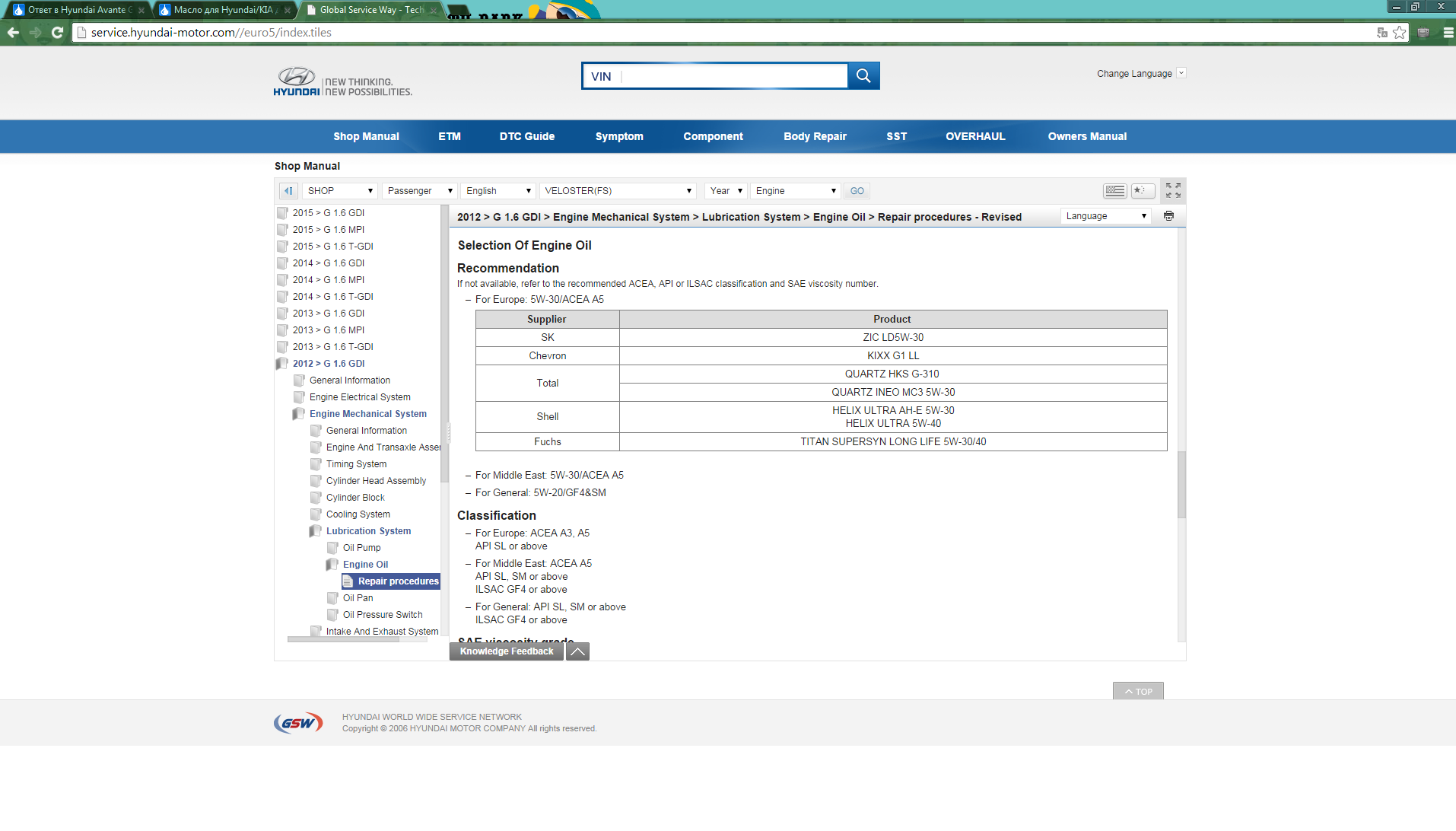Screen dimensions: 1456x831
Task: Bookmark this page with star icon
Action: pyautogui.click(x=1399, y=32)
